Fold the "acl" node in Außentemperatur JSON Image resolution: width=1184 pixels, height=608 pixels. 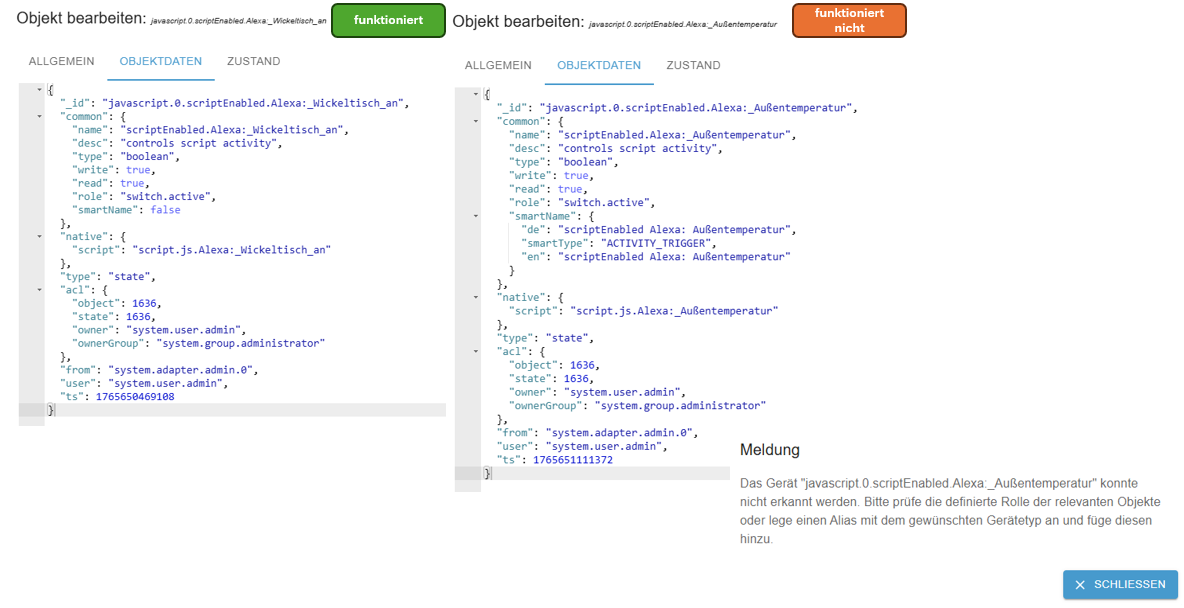[x=476, y=351]
